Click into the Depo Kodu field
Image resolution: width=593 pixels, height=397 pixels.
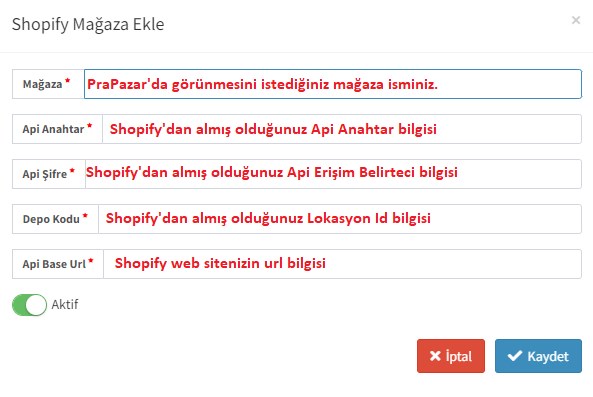tap(340, 219)
